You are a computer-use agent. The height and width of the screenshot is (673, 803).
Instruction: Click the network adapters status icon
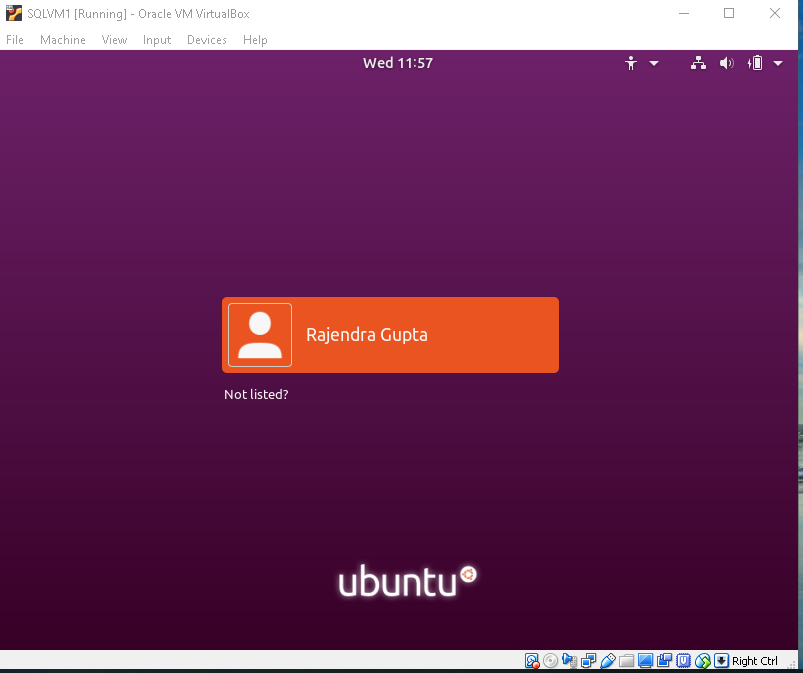coord(588,661)
